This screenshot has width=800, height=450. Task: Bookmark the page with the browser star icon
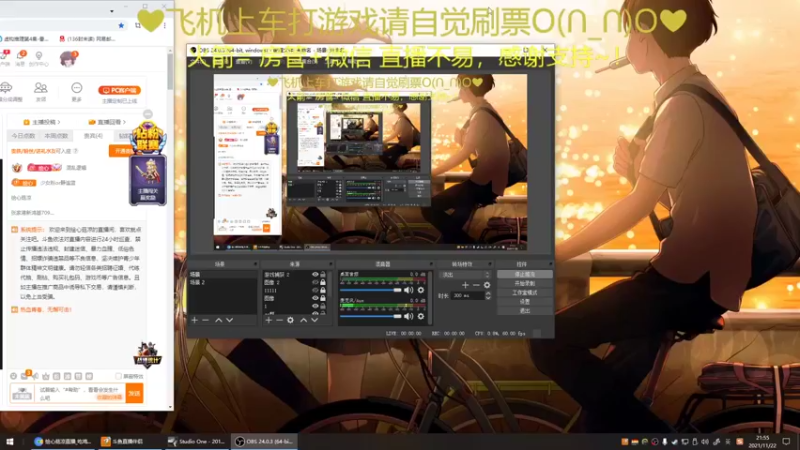(x=121, y=25)
